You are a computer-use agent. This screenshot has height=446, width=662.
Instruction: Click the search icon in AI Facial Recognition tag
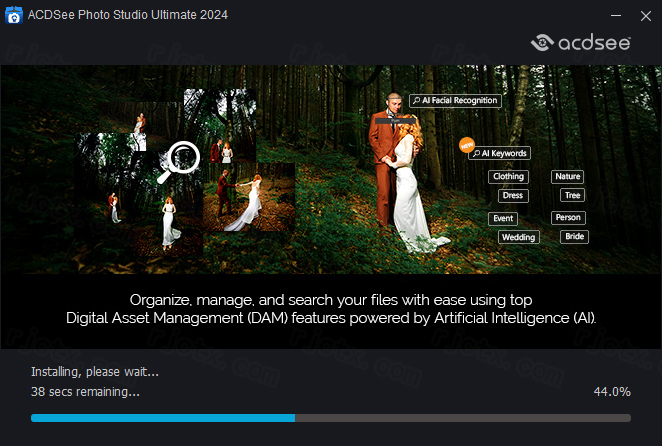pos(416,100)
